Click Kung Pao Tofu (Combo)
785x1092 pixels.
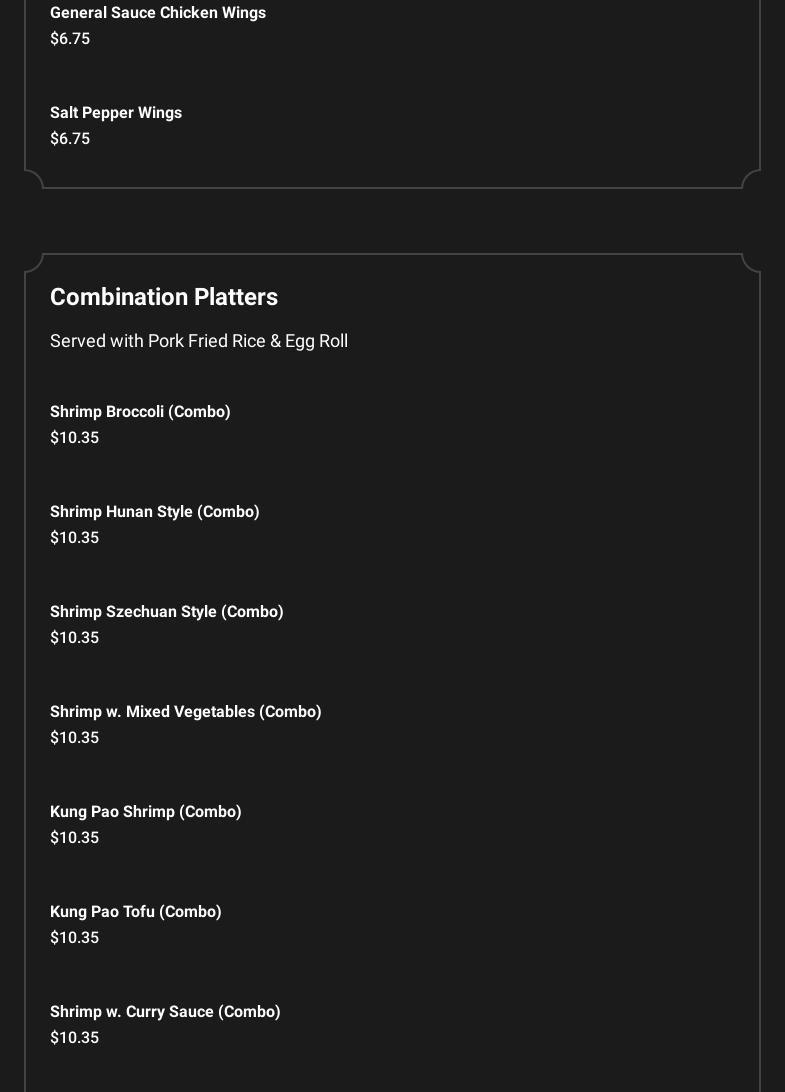[136, 912]
